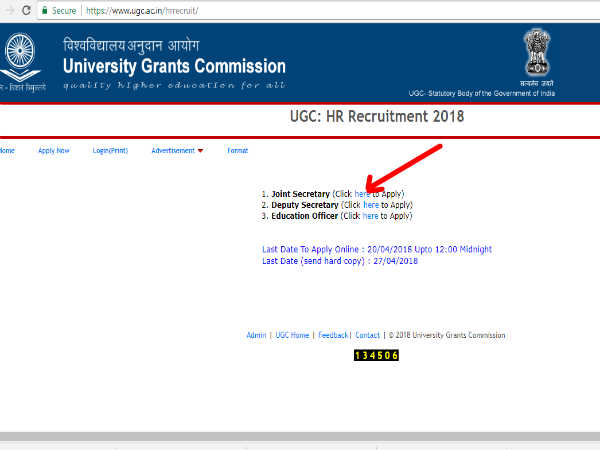Click the forward navigation arrow

click(x=8, y=10)
